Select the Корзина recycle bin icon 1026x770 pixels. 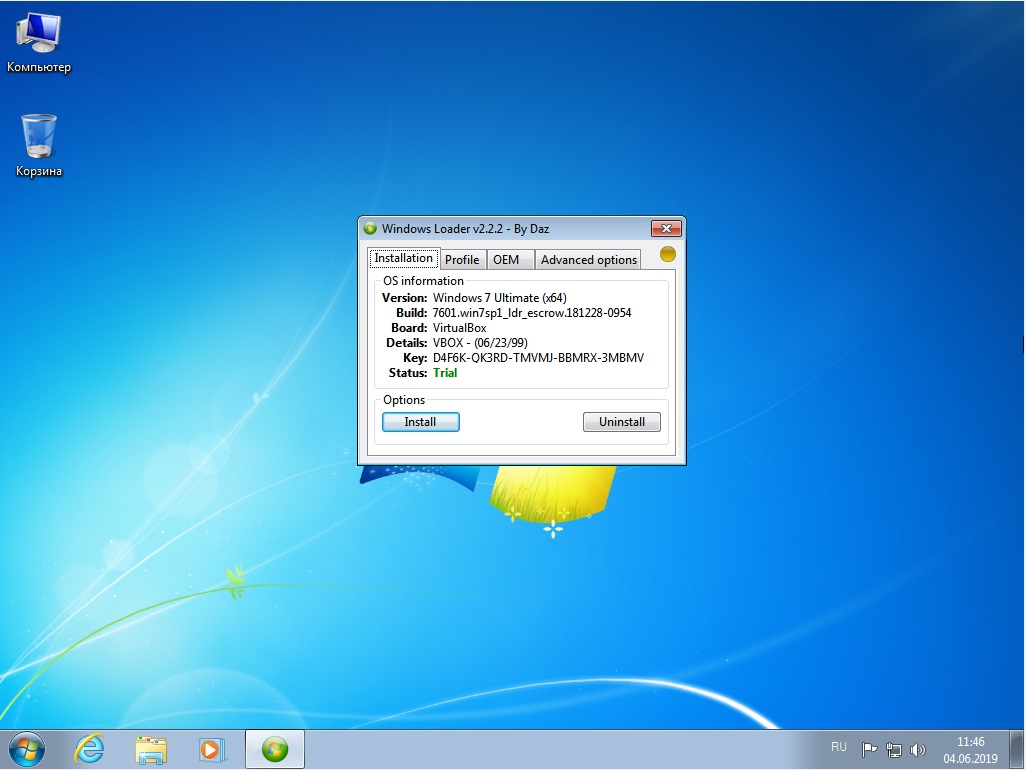tap(39, 144)
